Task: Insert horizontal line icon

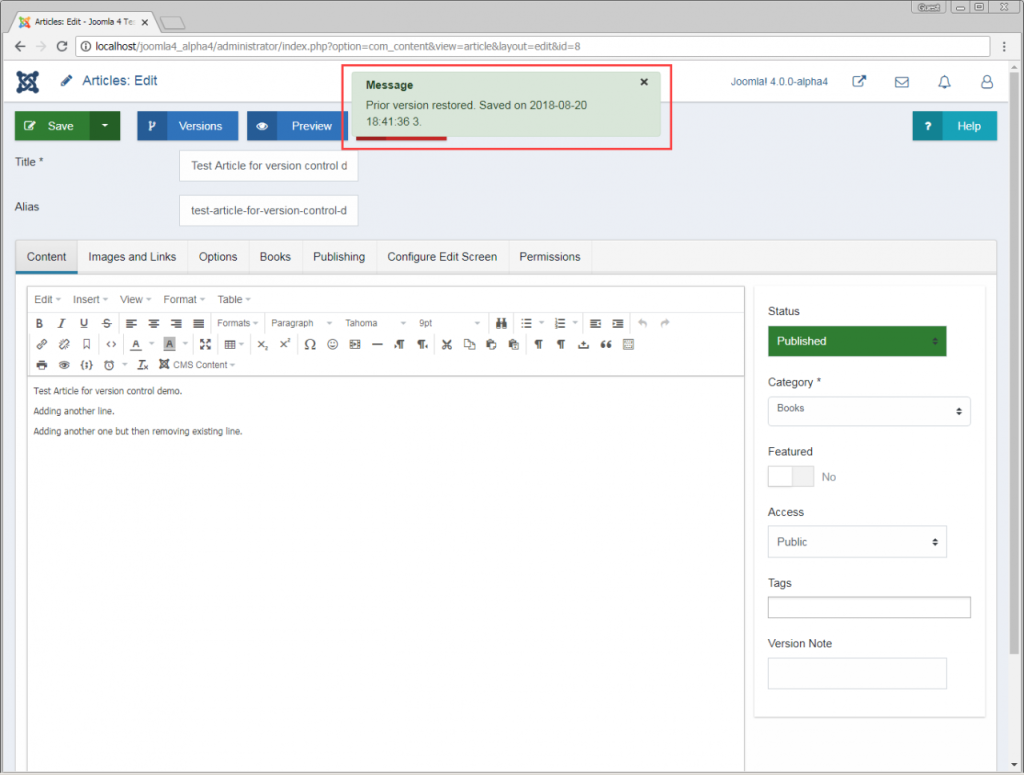Action: [x=377, y=344]
